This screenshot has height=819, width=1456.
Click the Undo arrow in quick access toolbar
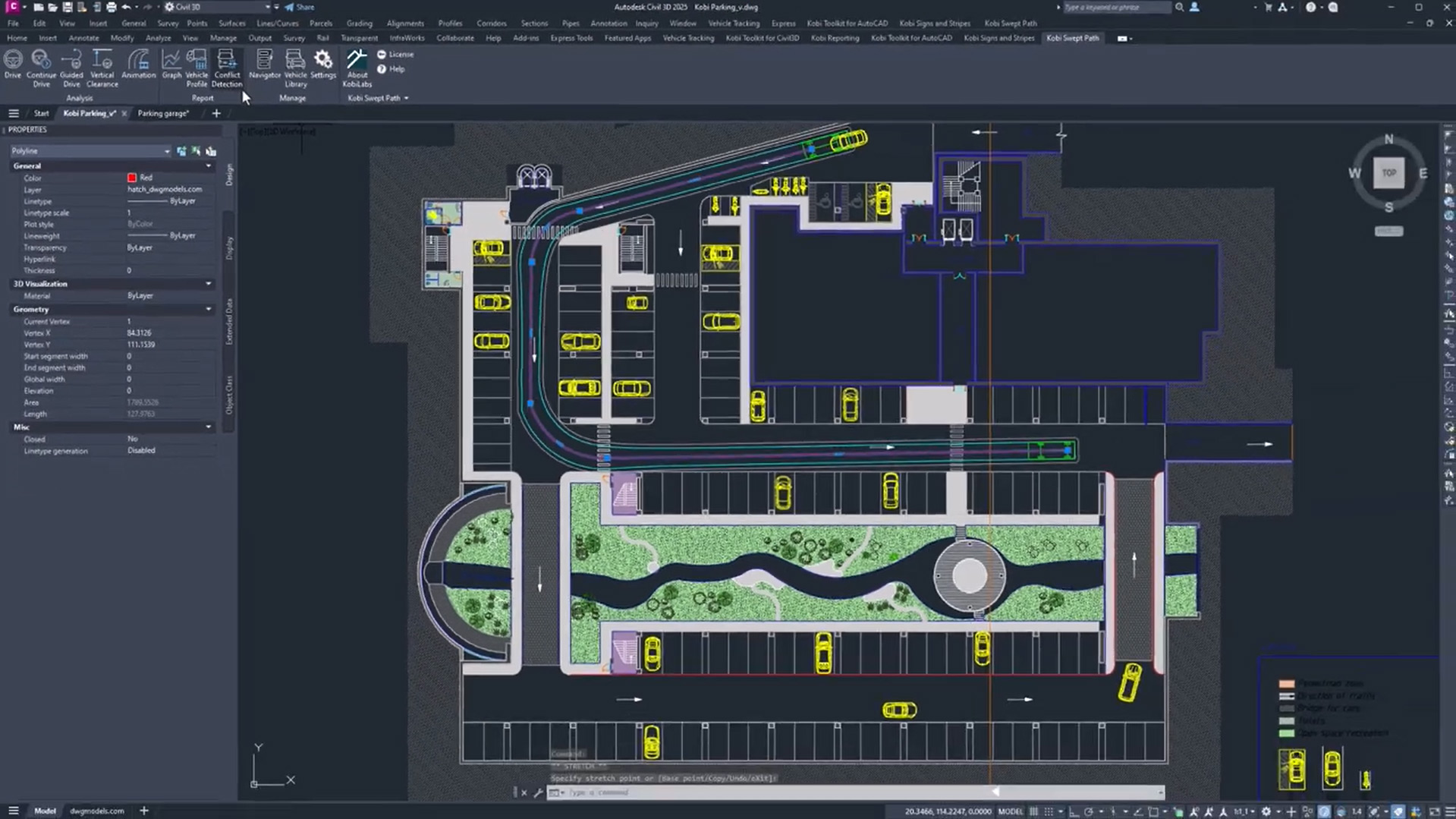[x=126, y=7]
